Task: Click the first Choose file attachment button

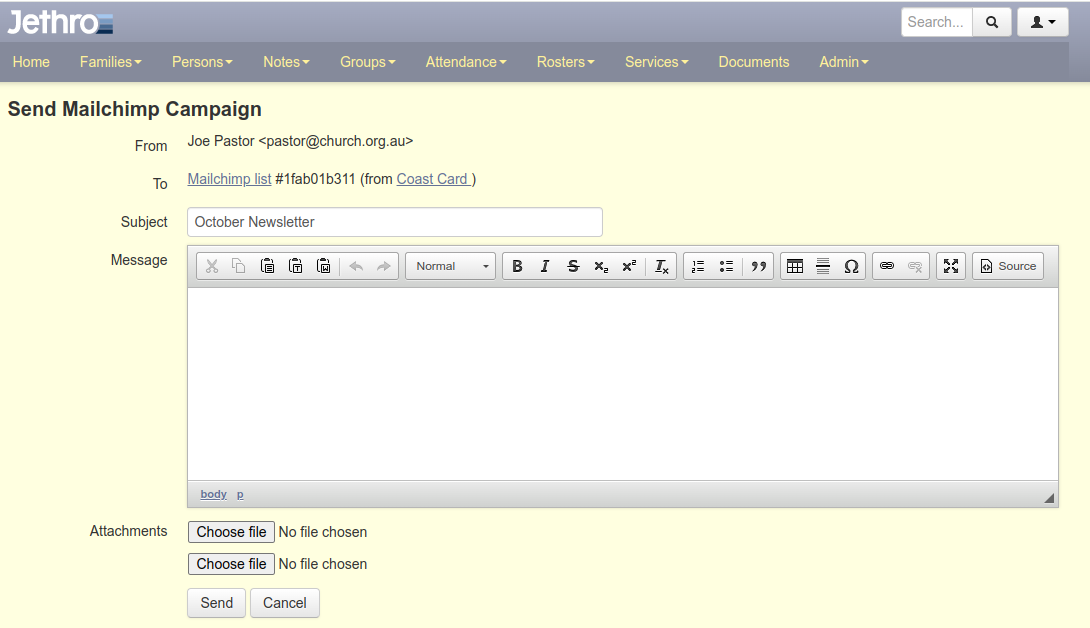Action: click(x=231, y=532)
